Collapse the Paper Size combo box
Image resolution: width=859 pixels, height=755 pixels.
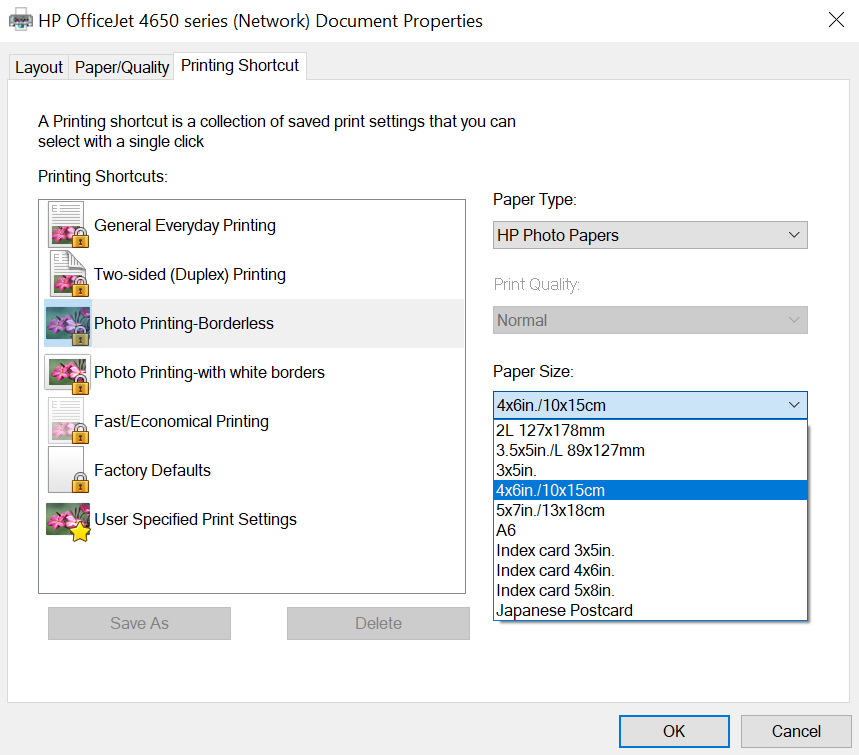pos(650,405)
